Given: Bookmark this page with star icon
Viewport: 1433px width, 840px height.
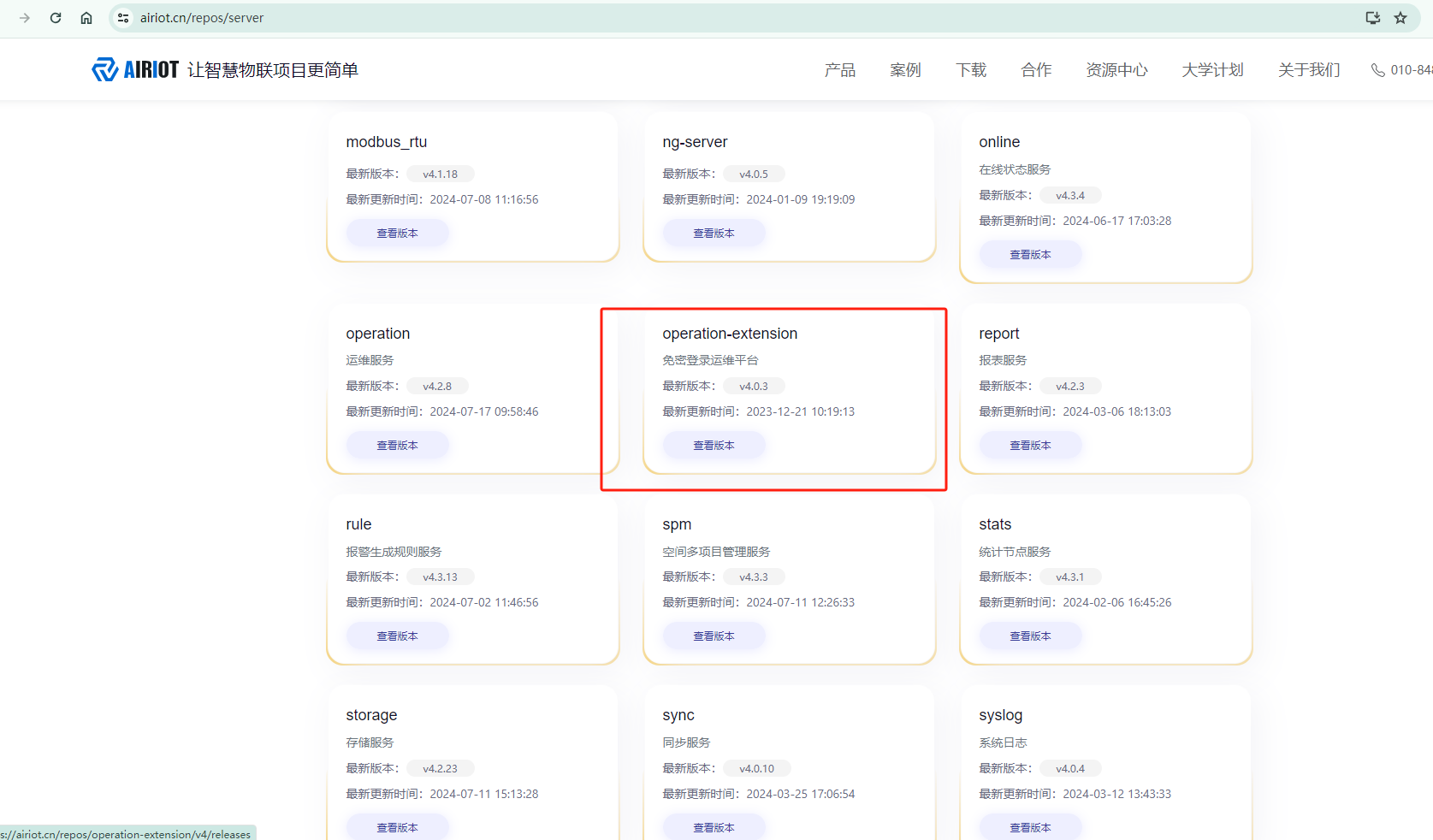Looking at the screenshot, I should point(1400,18).
